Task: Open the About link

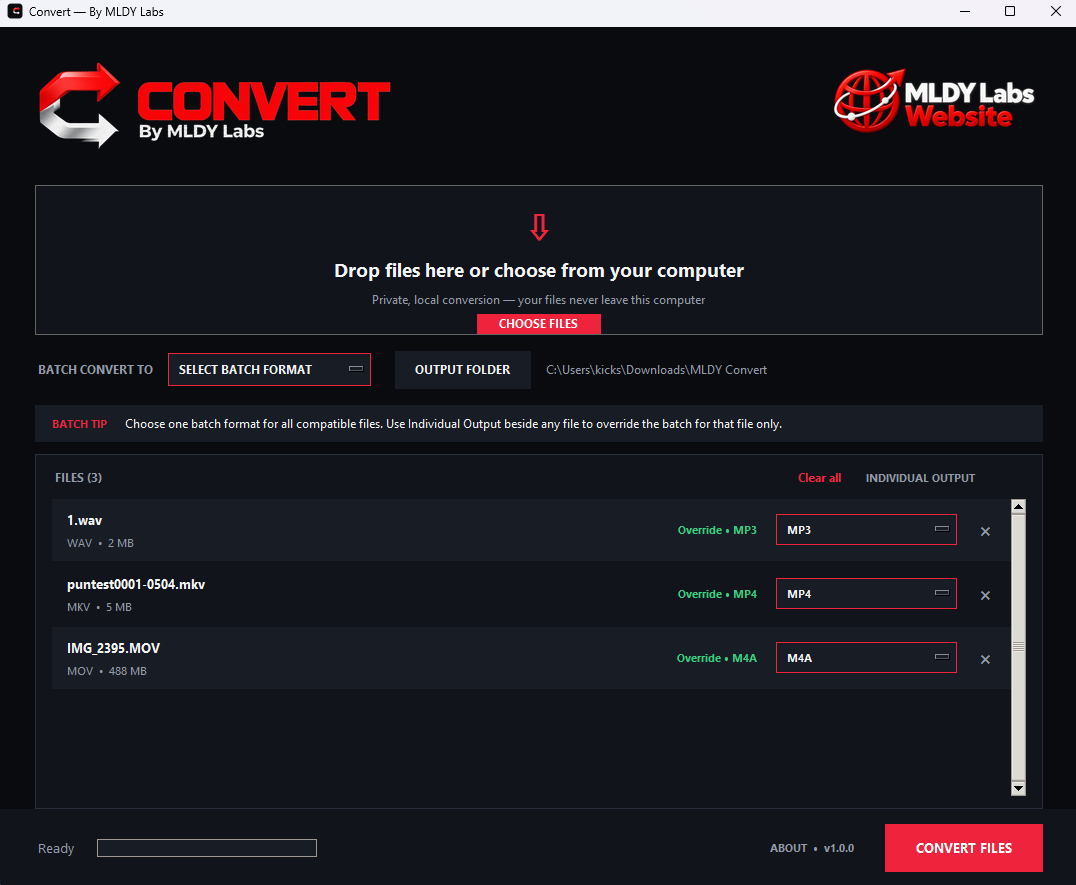Action: 788,848
